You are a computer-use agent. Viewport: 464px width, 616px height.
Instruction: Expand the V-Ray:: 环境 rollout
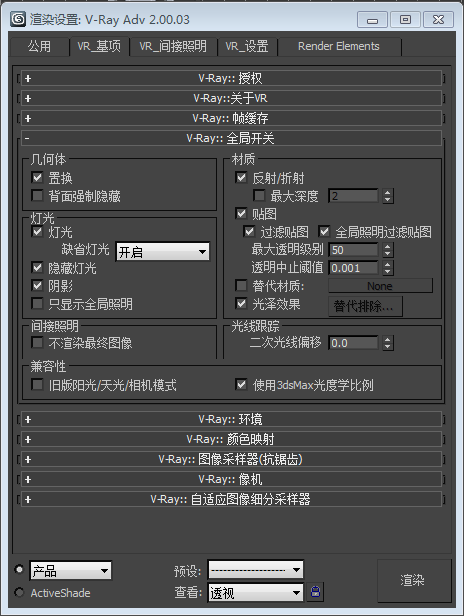pyautogui.click(x=231, y=419)
